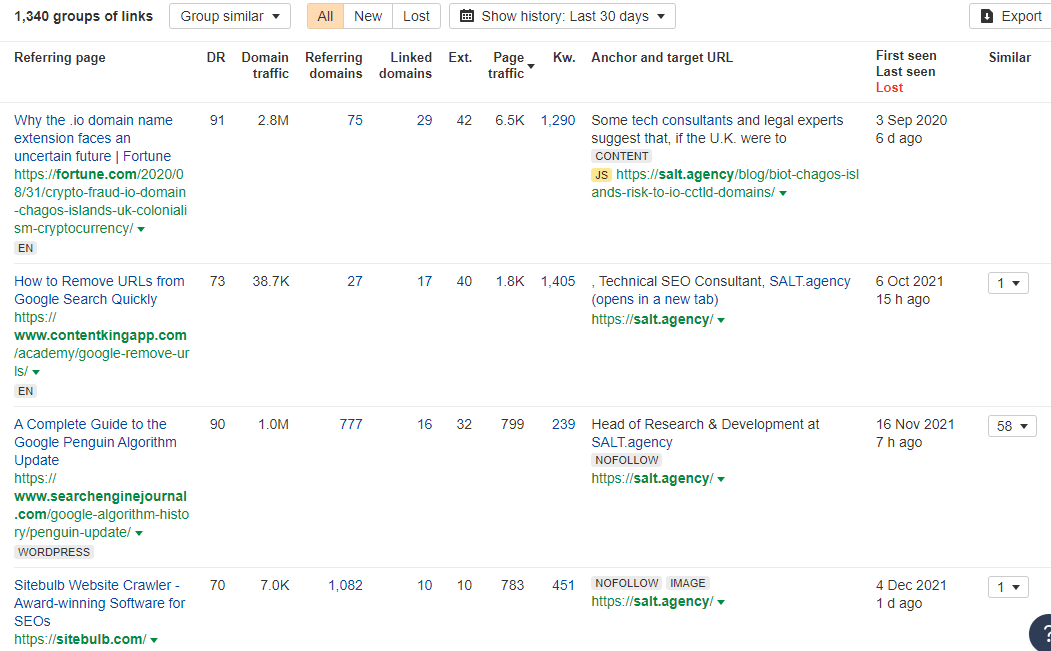Open the SALT.agency anchor in Penguin row

pyautogui.click(x=631, y=442)
